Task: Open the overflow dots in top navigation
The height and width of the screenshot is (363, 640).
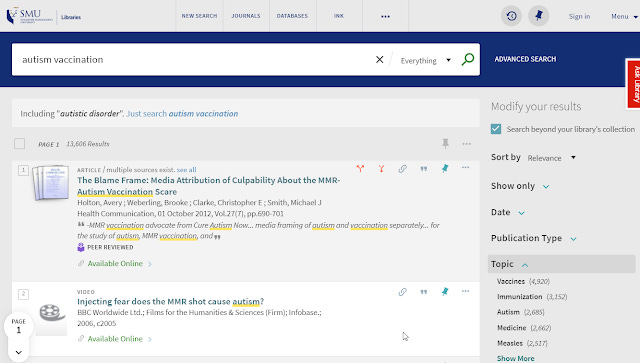Action: click(385, 16)
